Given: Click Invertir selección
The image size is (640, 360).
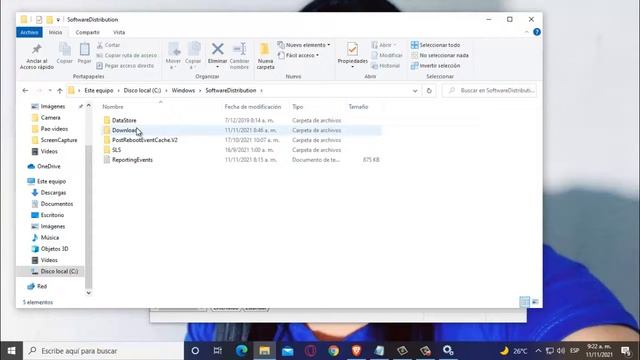Looking at the screenshot, I should 436,65.
